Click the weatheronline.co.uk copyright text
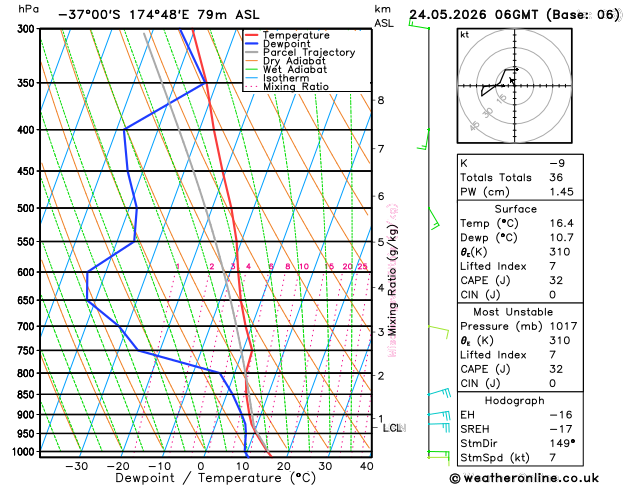629x486 pixels. pyautogui.click(x=524, y=478)
